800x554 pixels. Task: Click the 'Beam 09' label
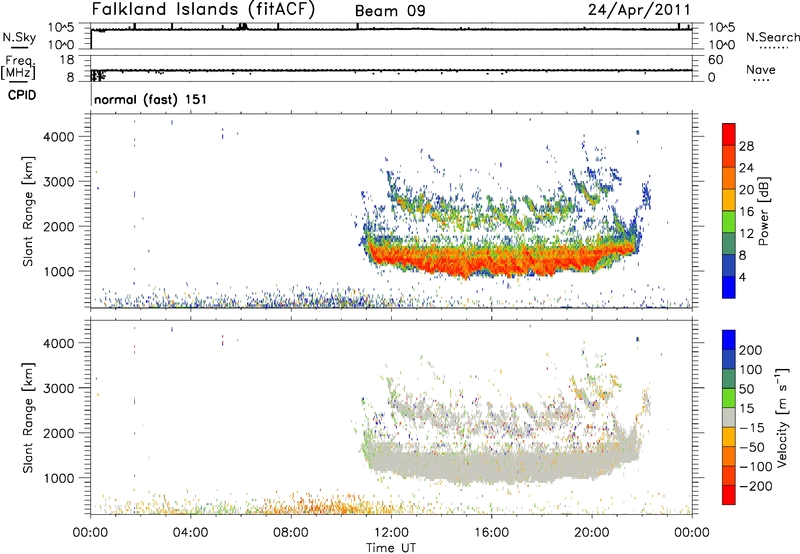[390, 11]
